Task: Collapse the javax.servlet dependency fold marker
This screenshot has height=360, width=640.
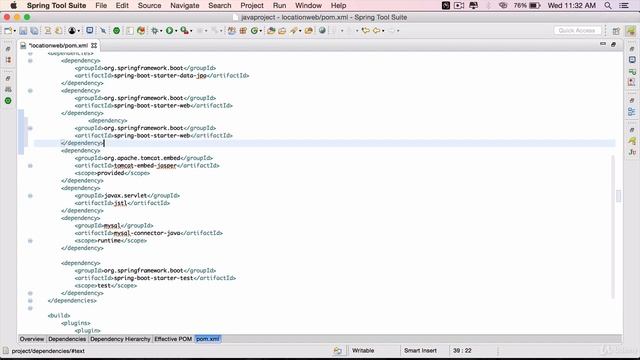Action: [30, 196]
